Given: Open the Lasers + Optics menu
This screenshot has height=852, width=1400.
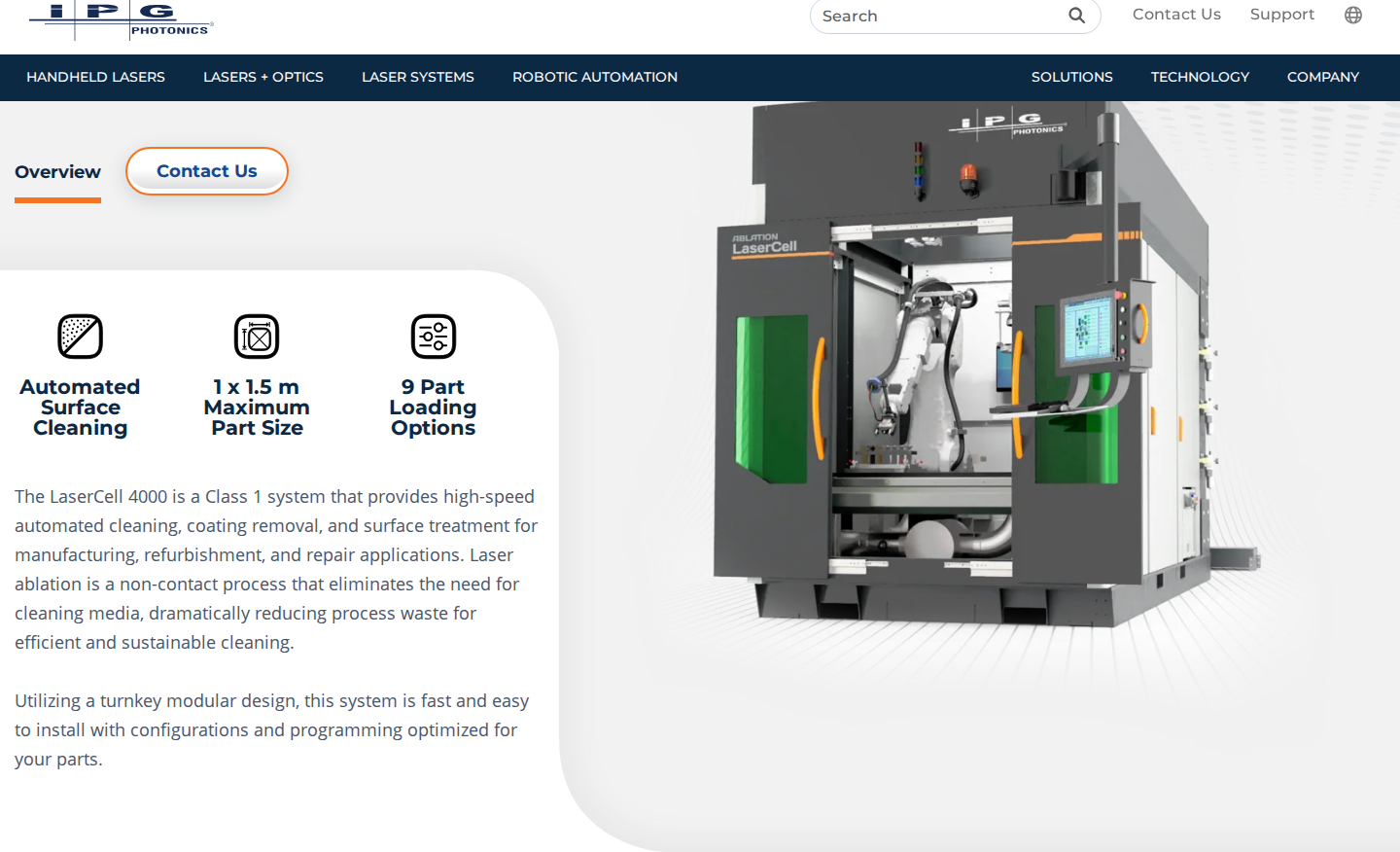Looking at the screenshot, I should pyautogui.click(x=263, y=77).
